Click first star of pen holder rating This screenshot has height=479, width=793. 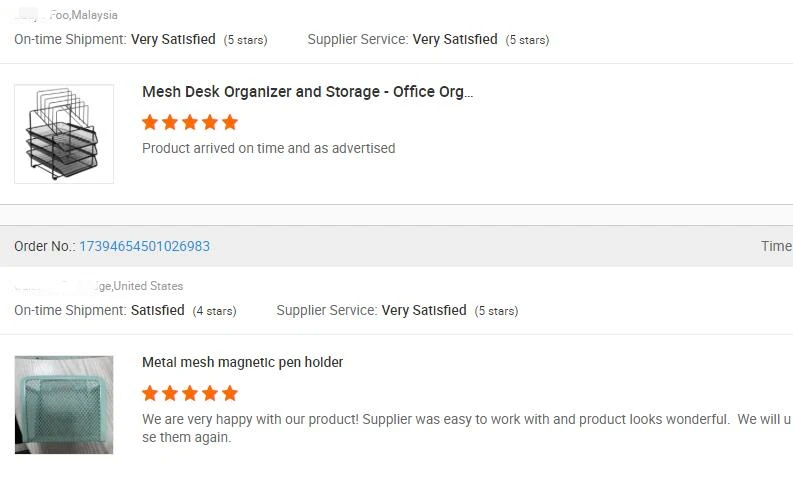point(150,393)
